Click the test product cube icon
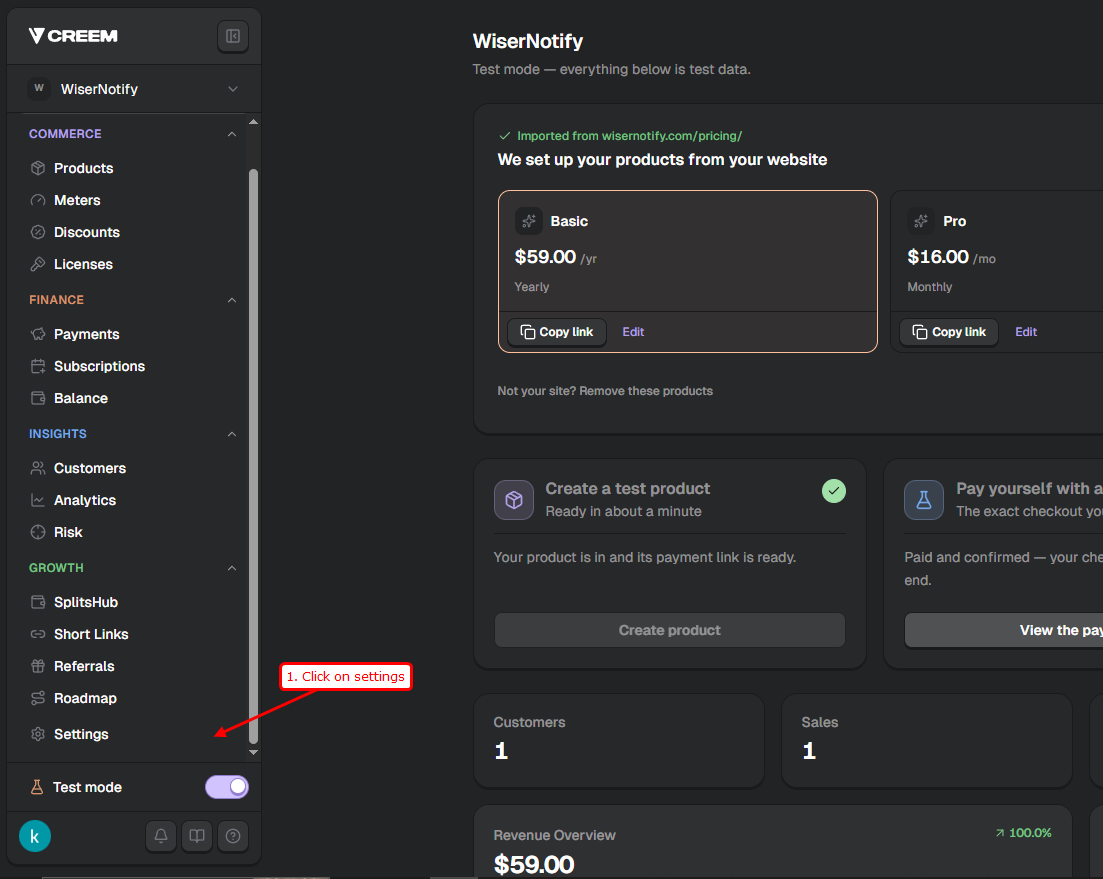The image size is (1103, 879). (514, 500)
